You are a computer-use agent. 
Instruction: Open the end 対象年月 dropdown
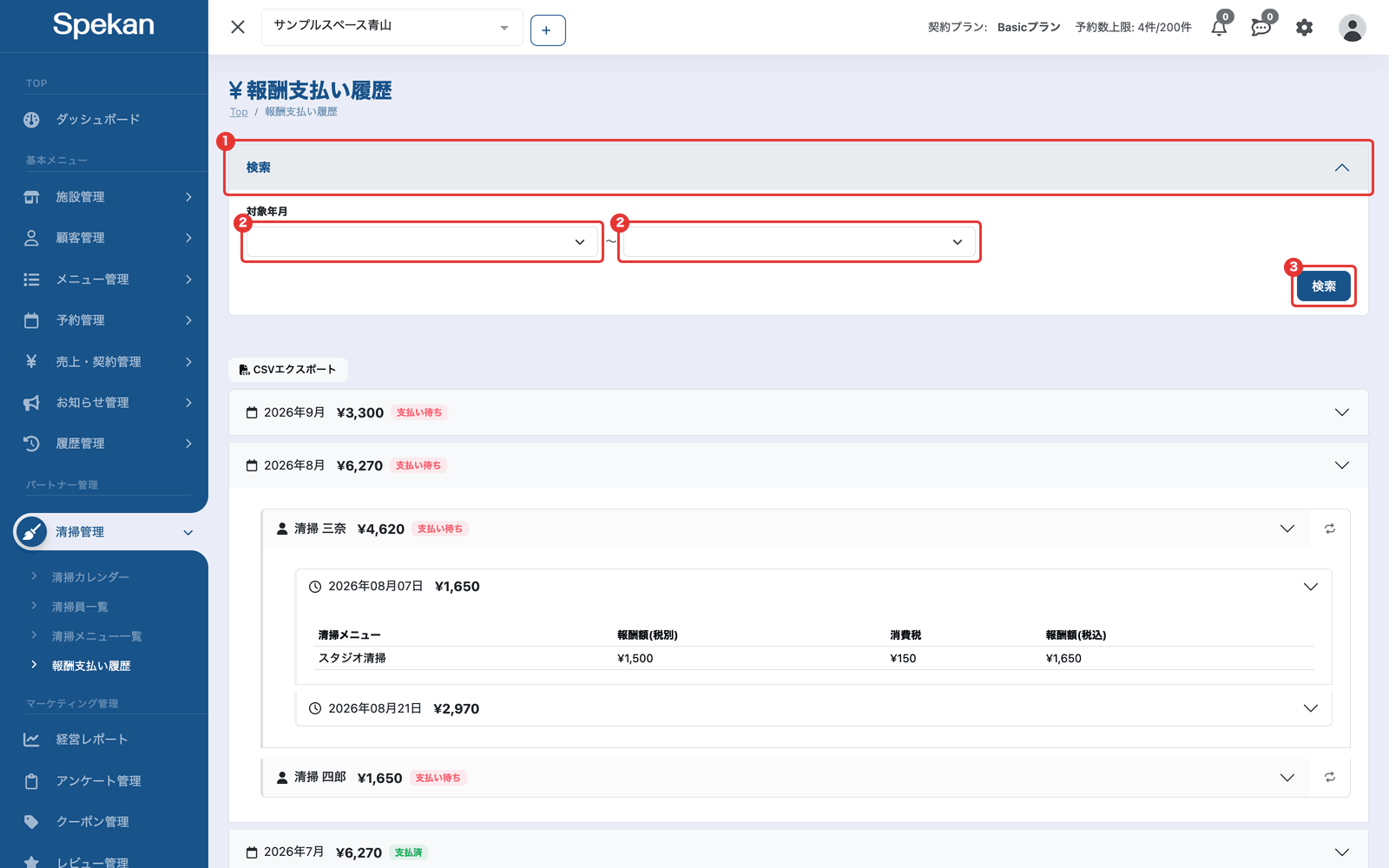pyautogui.click(x=800, y=242)
